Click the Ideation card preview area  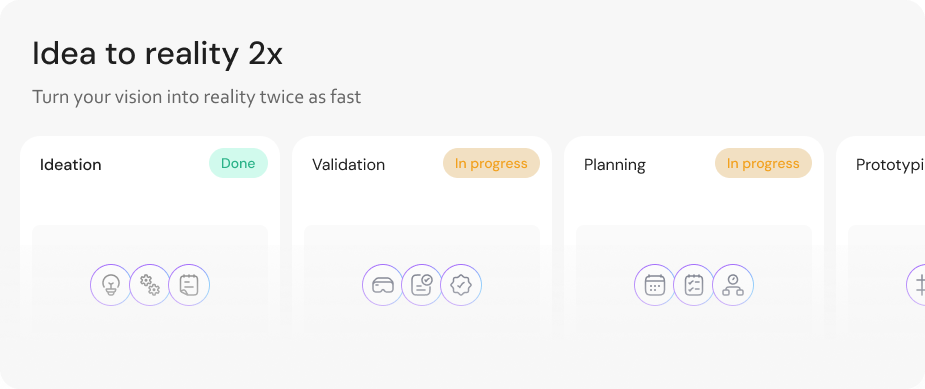click(x=150, y=280)
